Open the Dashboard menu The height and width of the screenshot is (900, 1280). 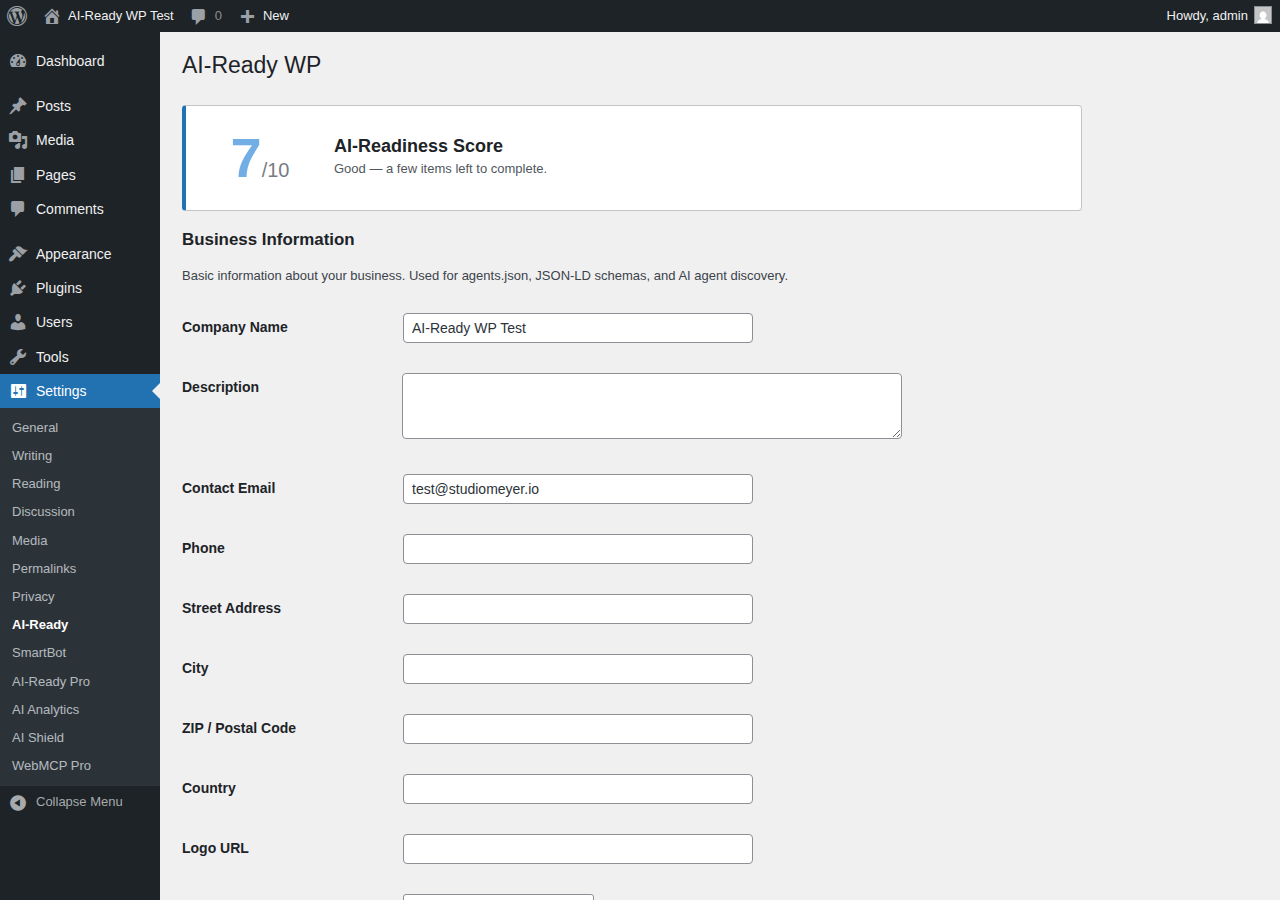pos(80,61)
